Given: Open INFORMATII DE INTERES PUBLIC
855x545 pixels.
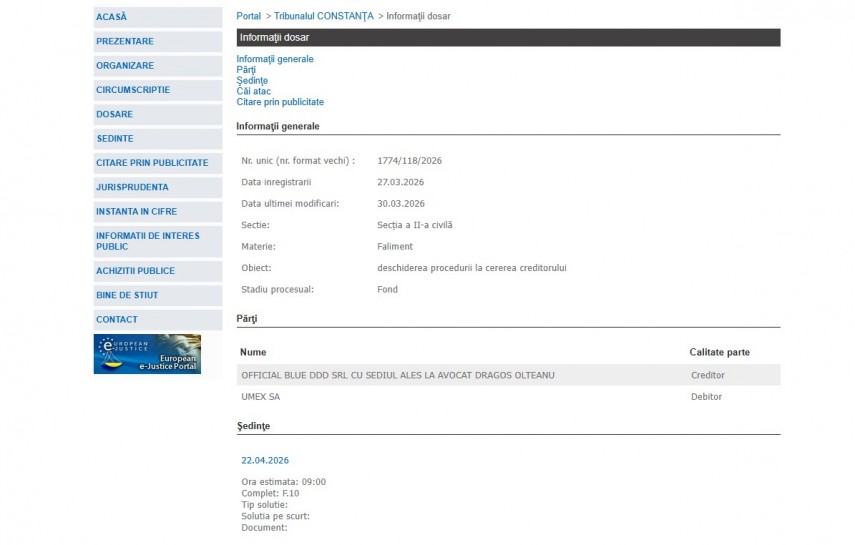Looking at the screenshot, I should click(147, 241).
